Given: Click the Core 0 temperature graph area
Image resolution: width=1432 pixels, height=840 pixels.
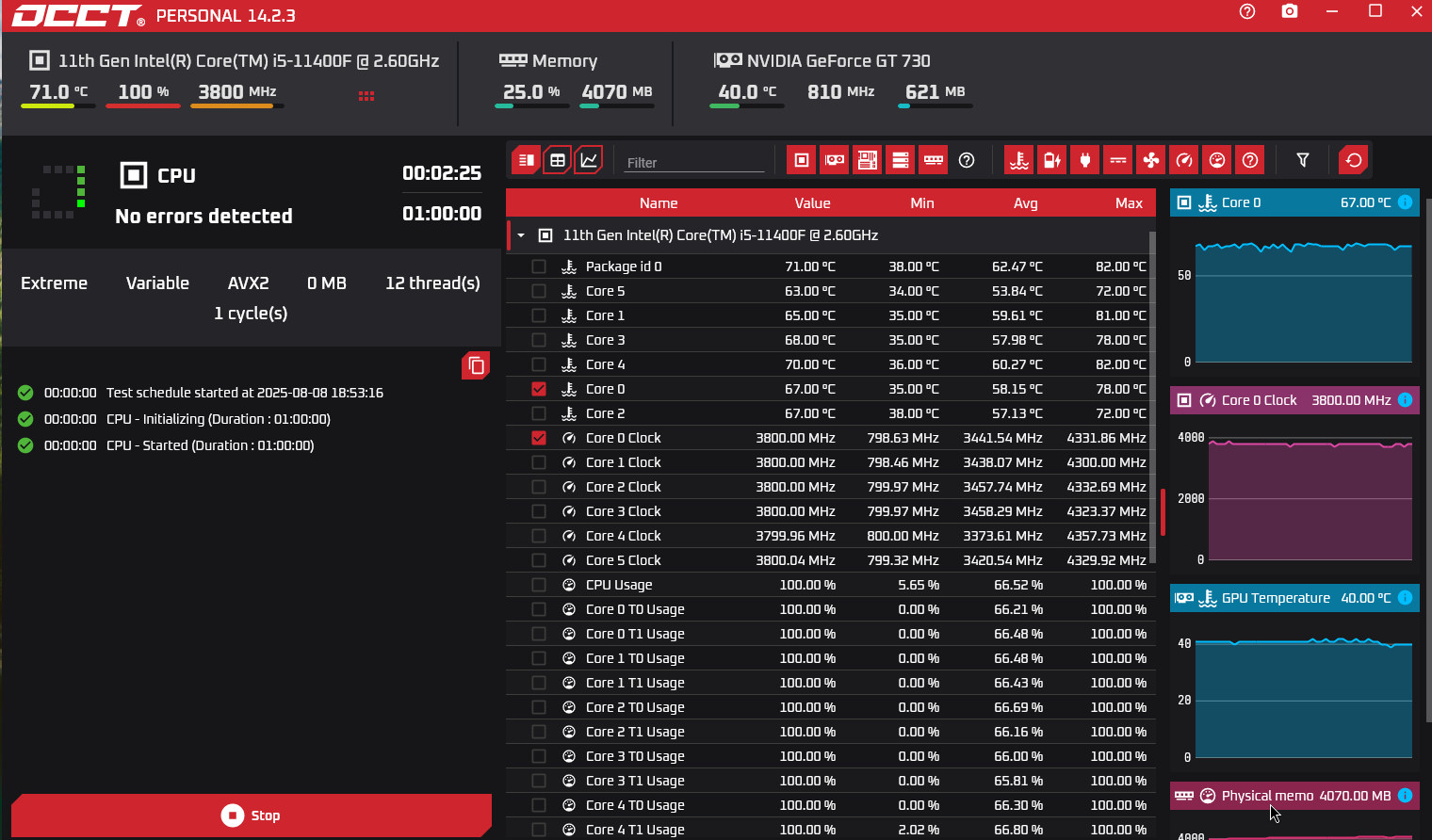Looking at the screenshot, I should (1304, 301).
